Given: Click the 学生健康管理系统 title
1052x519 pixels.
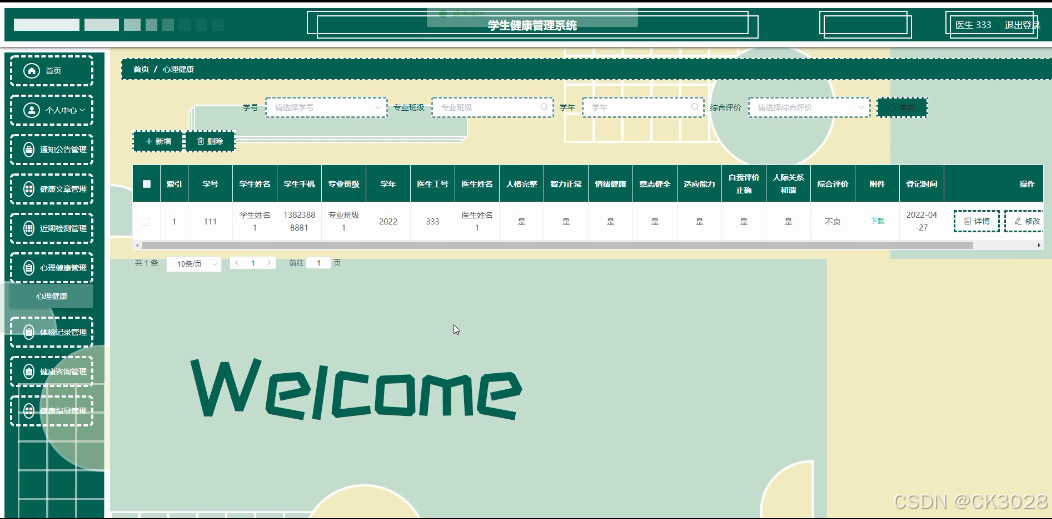Looking at the screenshot, I should click(532, 25).
